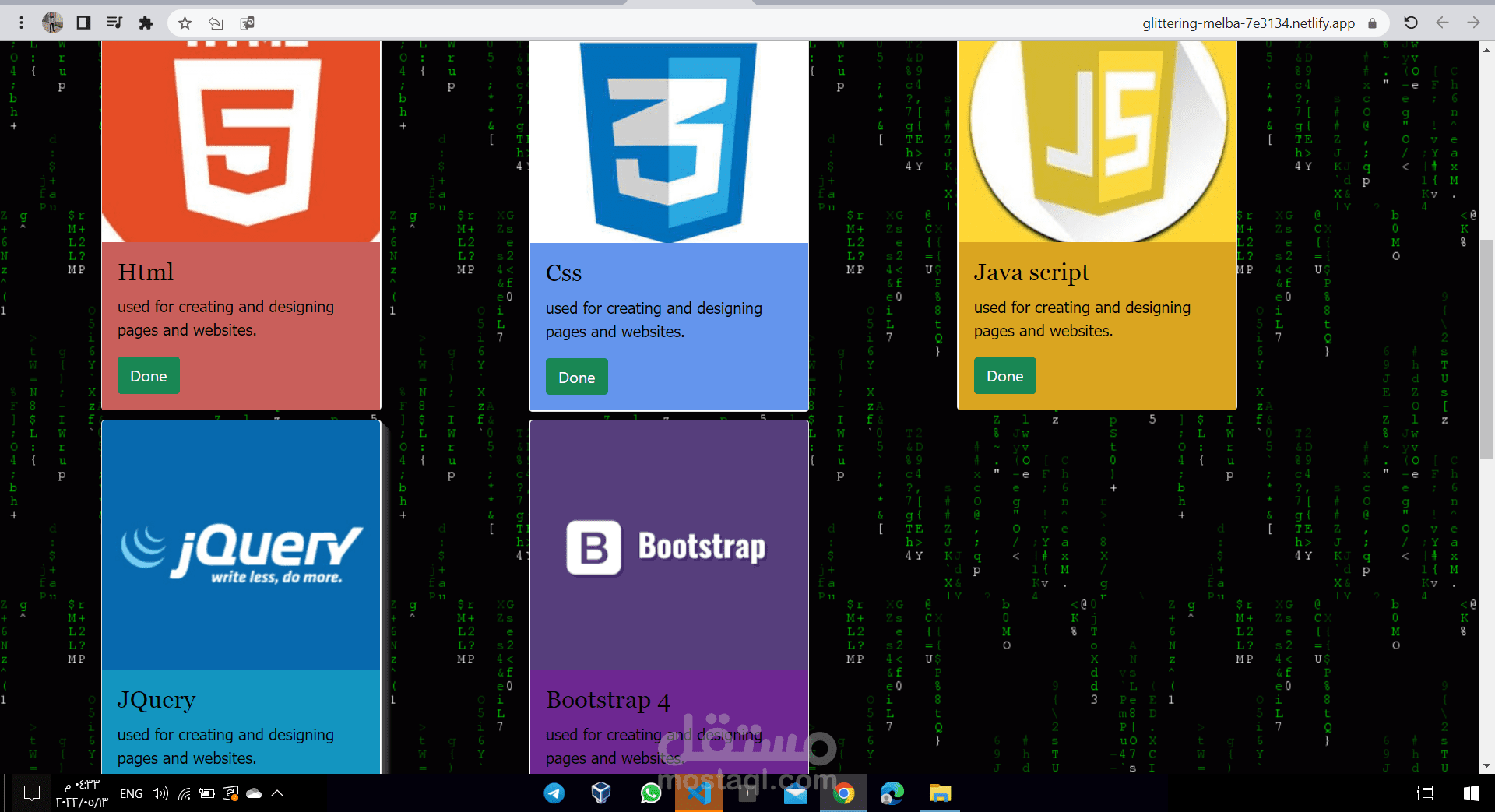
Task: Click the translate page icon
Action: [x=248, y=23]
